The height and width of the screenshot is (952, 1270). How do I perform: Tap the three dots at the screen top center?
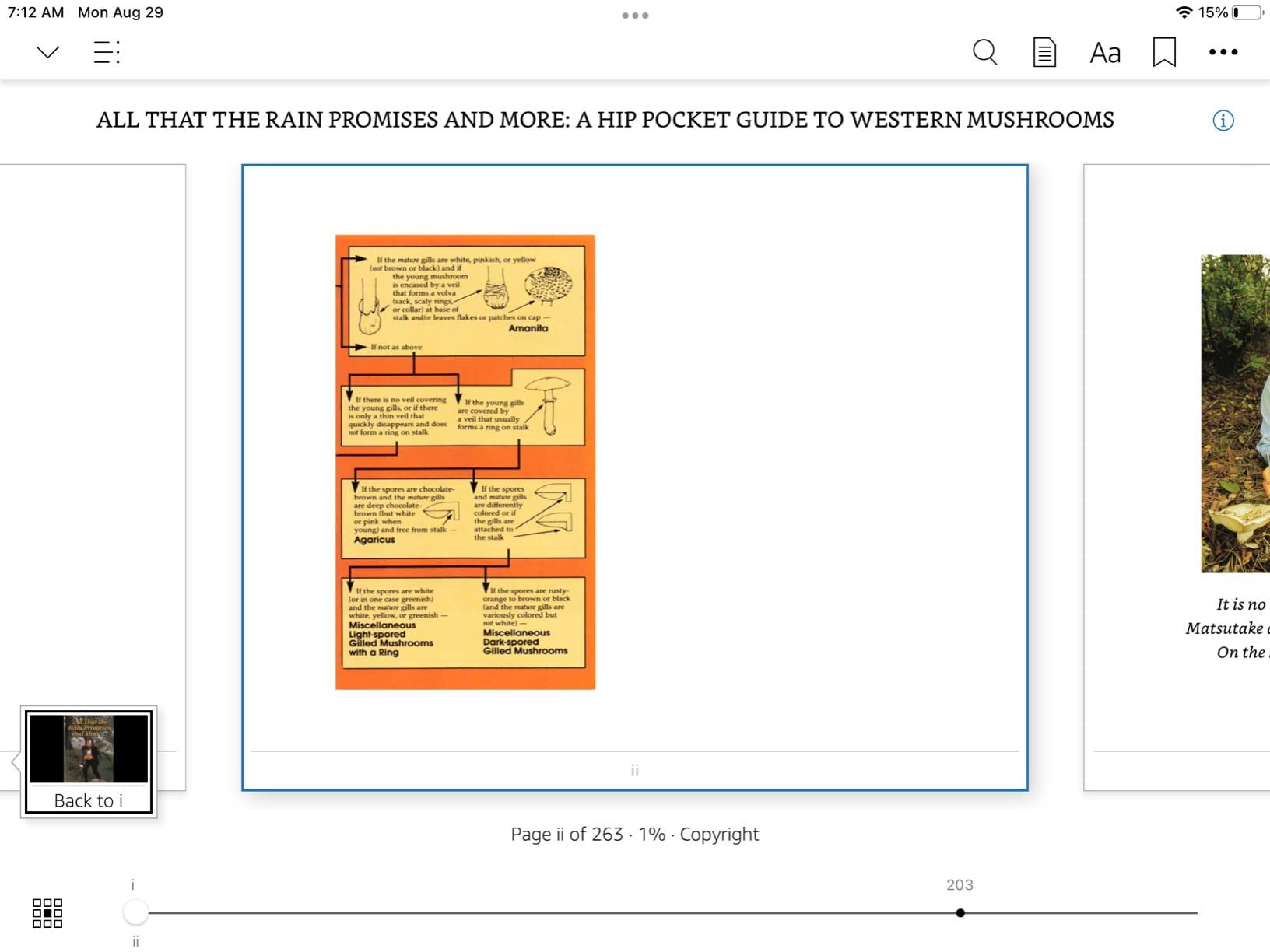[x=635, y=16]
